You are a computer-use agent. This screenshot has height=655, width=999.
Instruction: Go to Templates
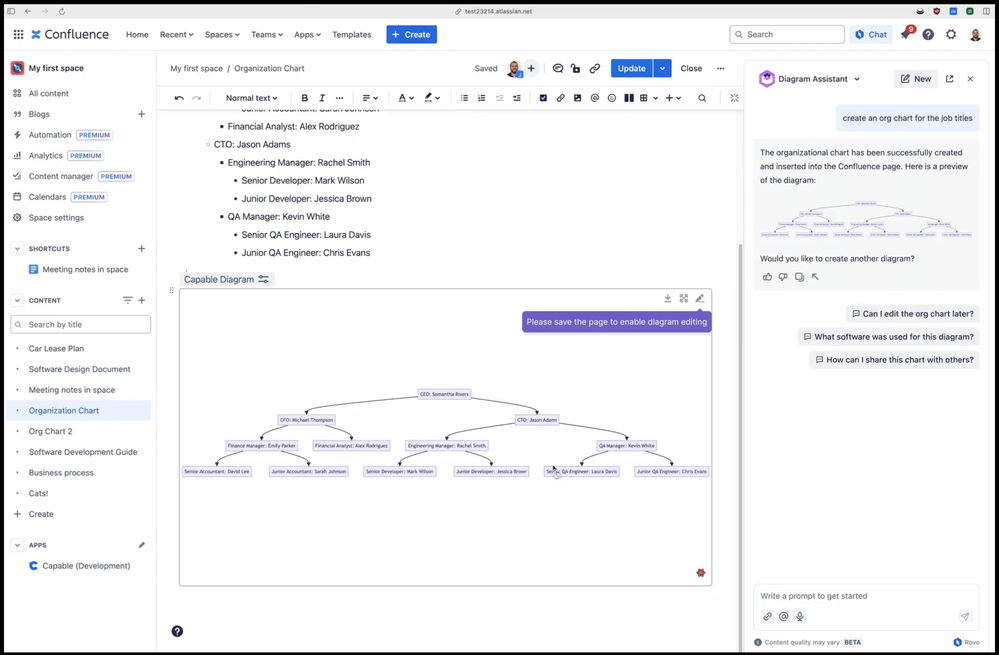click(352, 34)
